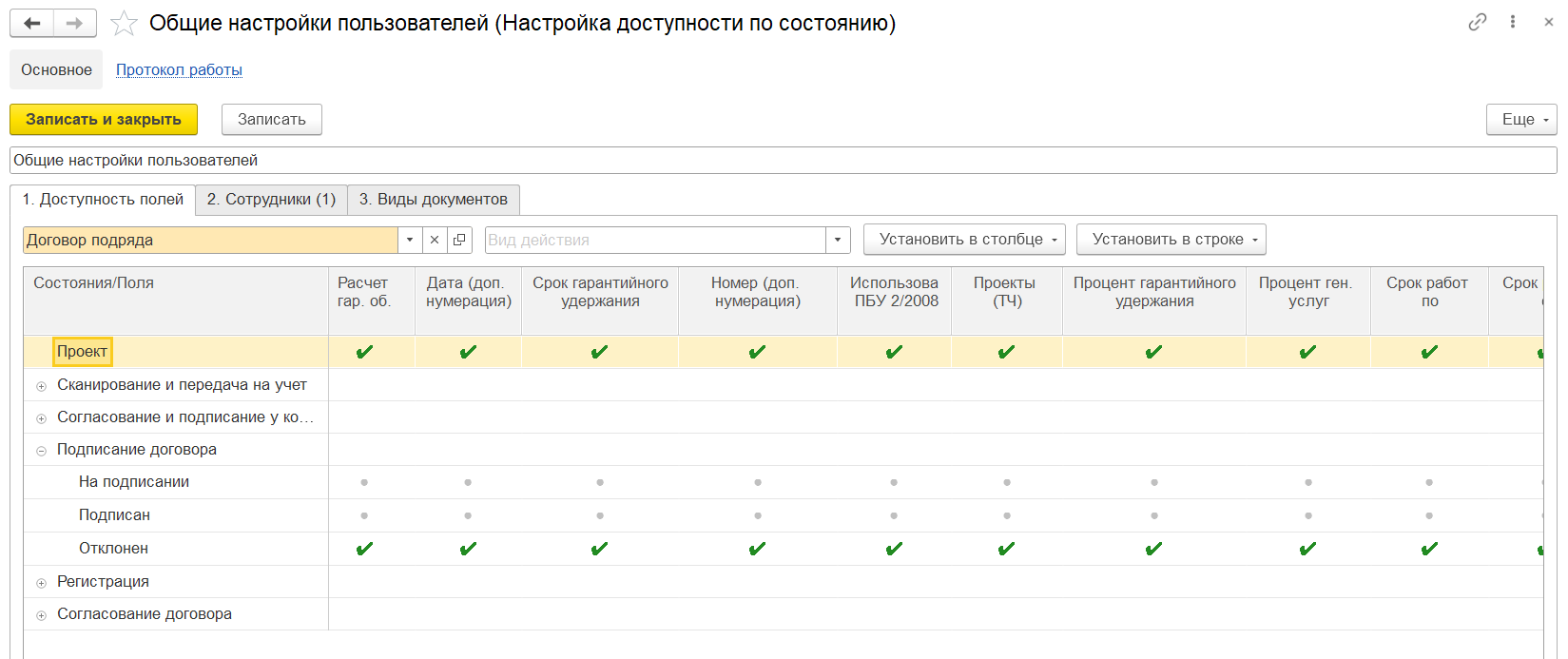Close the form with top-right X
This screenshot has width=1568, height=659.
click(x=1548, y=22)
